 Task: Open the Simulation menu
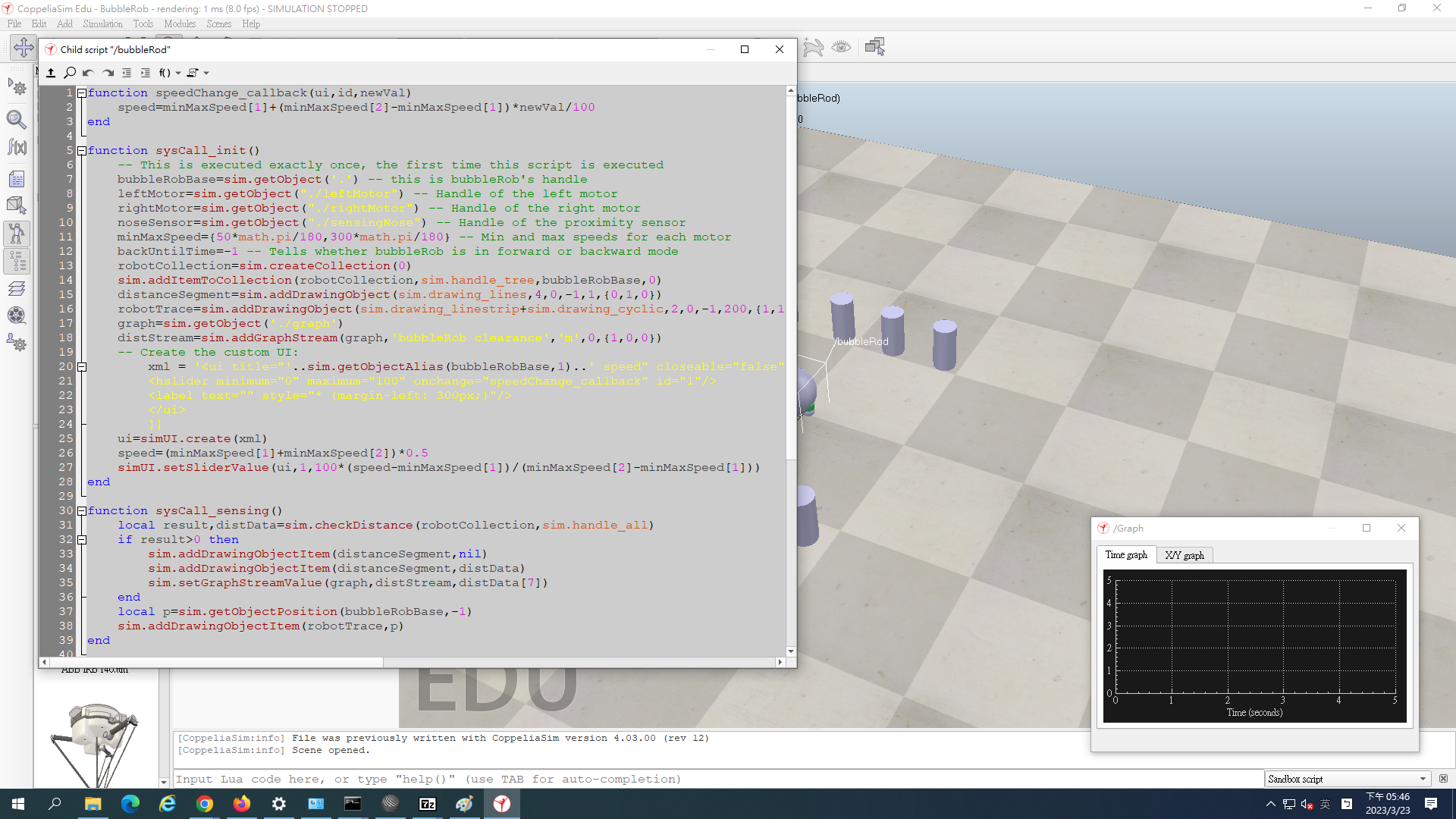[102, 24]
